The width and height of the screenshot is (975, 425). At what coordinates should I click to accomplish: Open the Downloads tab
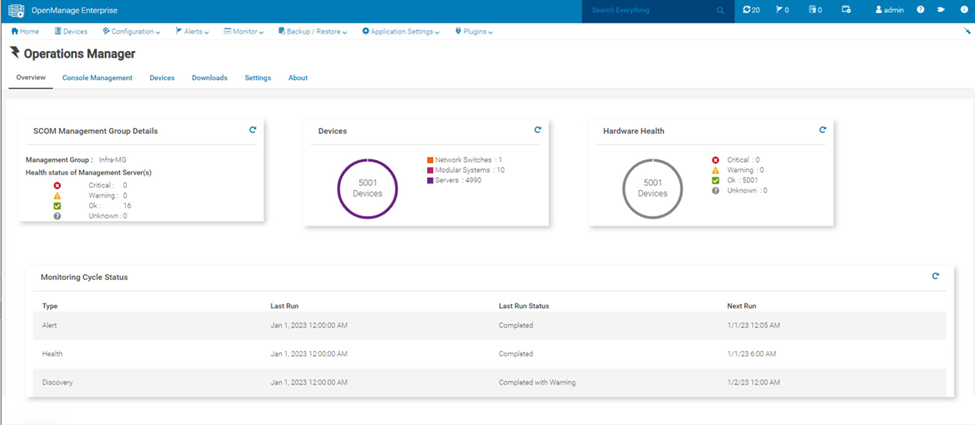[210, 78]
